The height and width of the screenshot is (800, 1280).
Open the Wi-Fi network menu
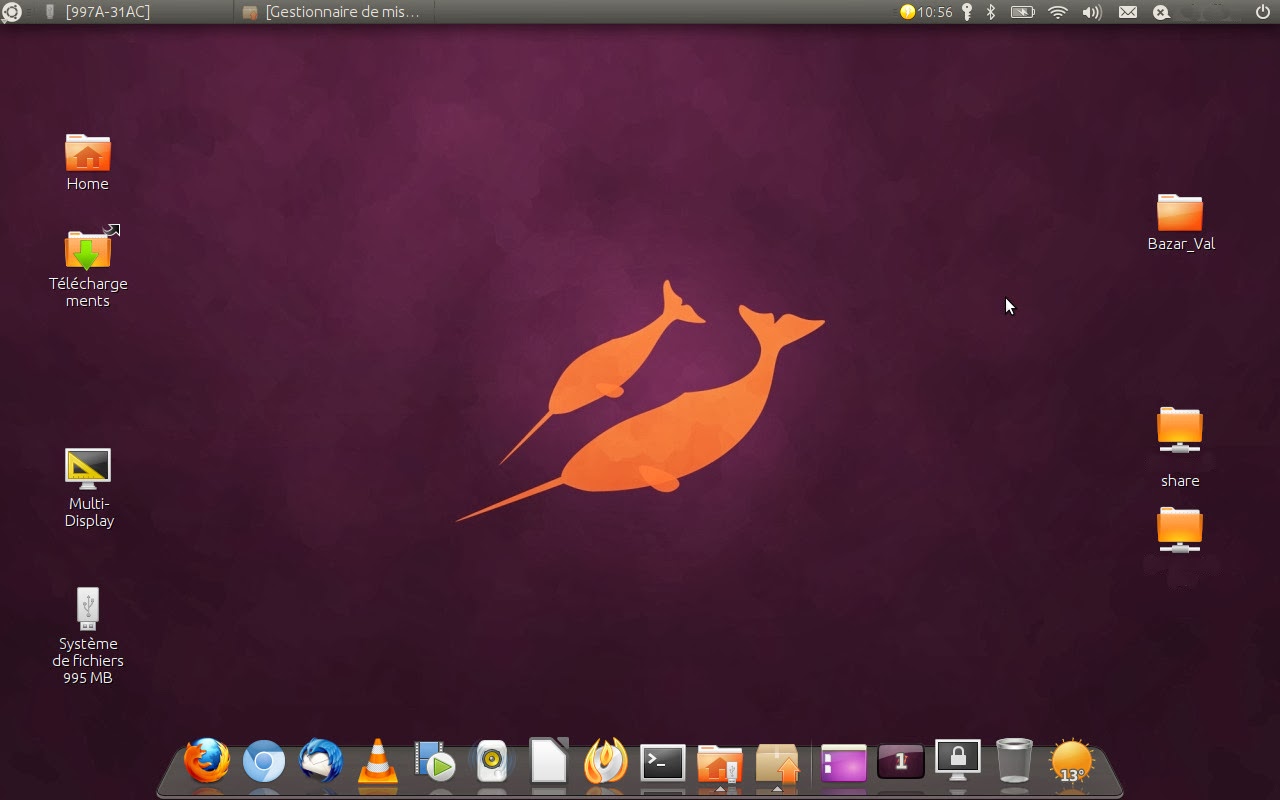click(1057, 12)
